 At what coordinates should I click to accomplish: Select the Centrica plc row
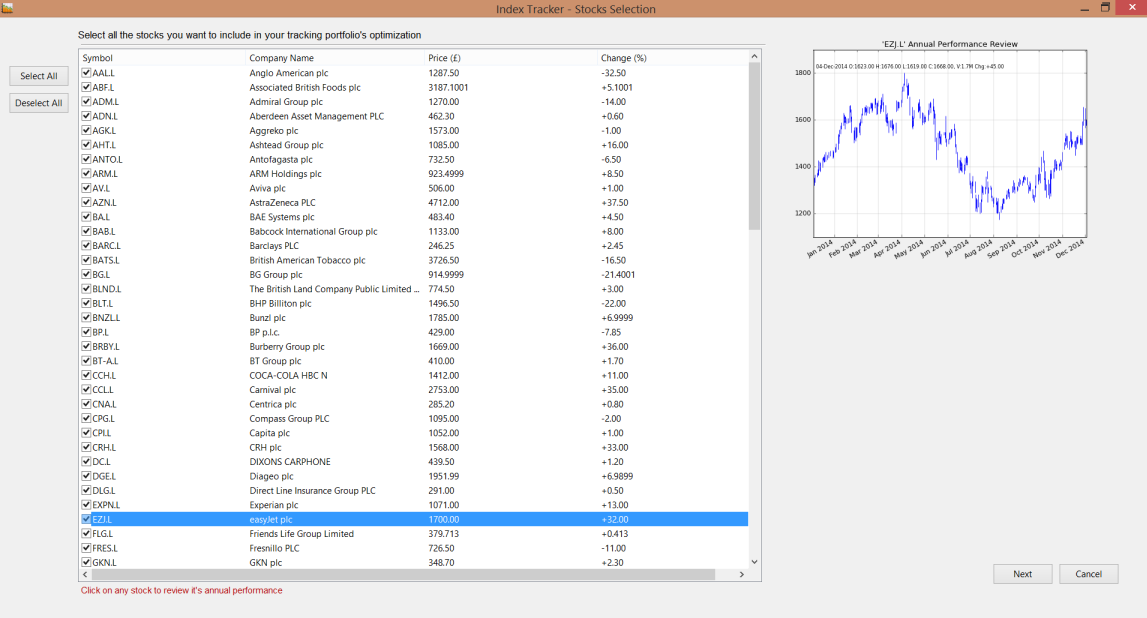pos(414,404)
